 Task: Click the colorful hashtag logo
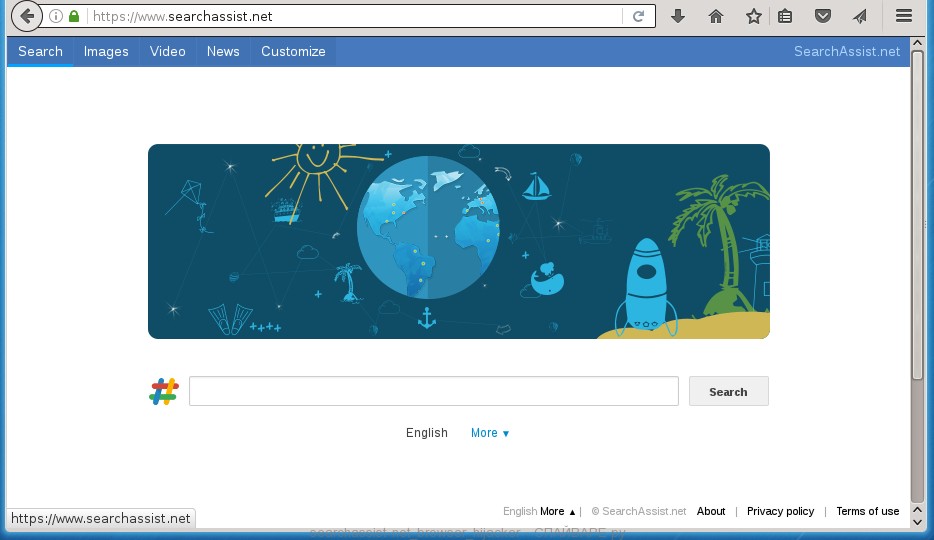pyautogui.click(x=163, y=391)
